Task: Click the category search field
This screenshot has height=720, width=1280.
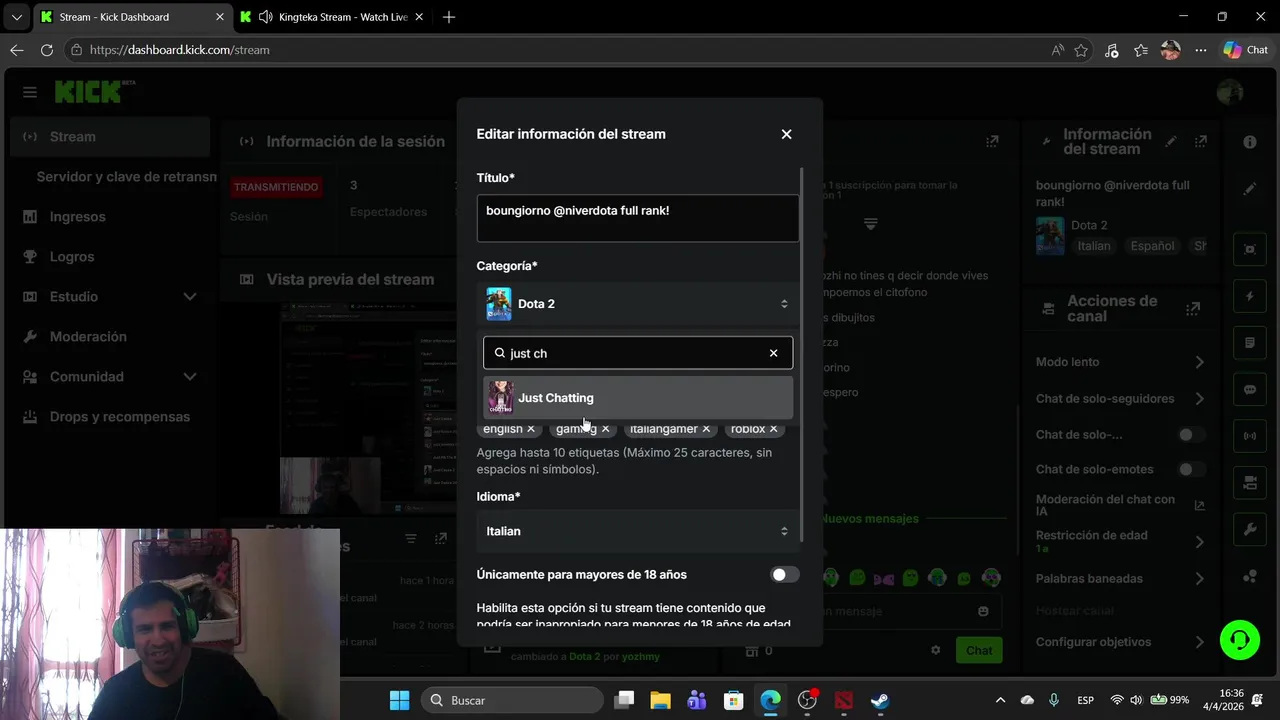Action: [638, 353]
